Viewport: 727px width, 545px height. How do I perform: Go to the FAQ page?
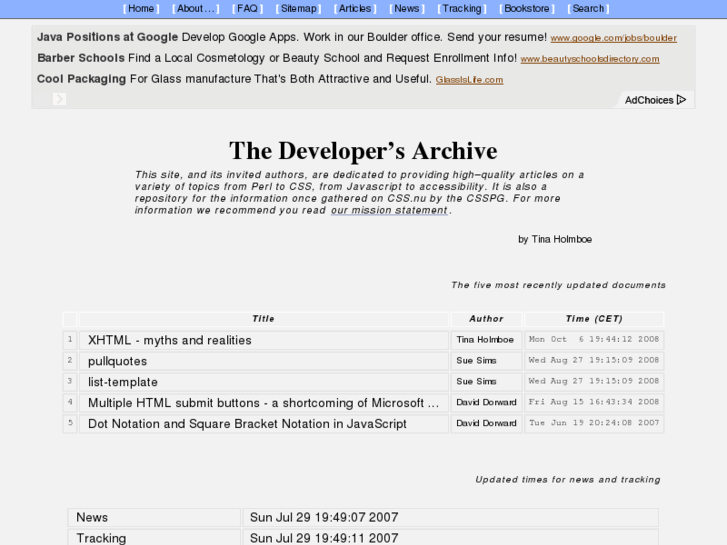click(248, 8)
